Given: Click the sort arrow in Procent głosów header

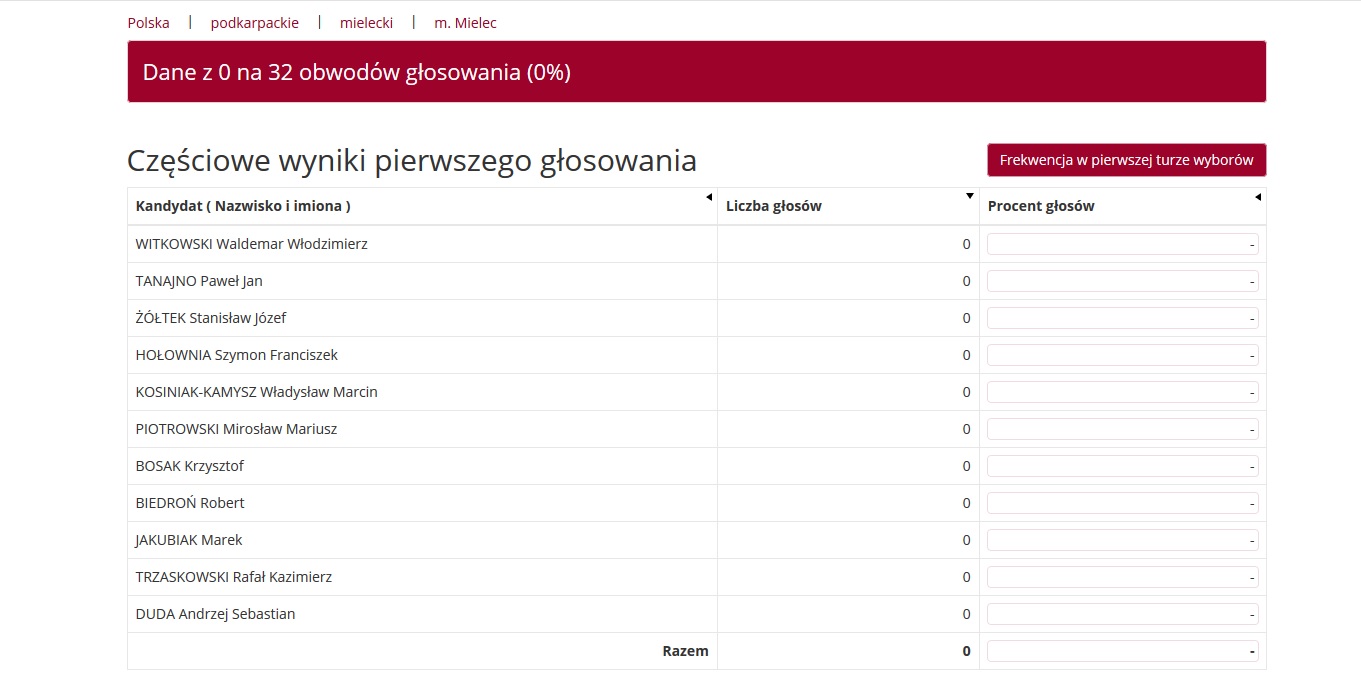Looking at the screenshot, I should pyautogui.click(x=1258, y=197).
